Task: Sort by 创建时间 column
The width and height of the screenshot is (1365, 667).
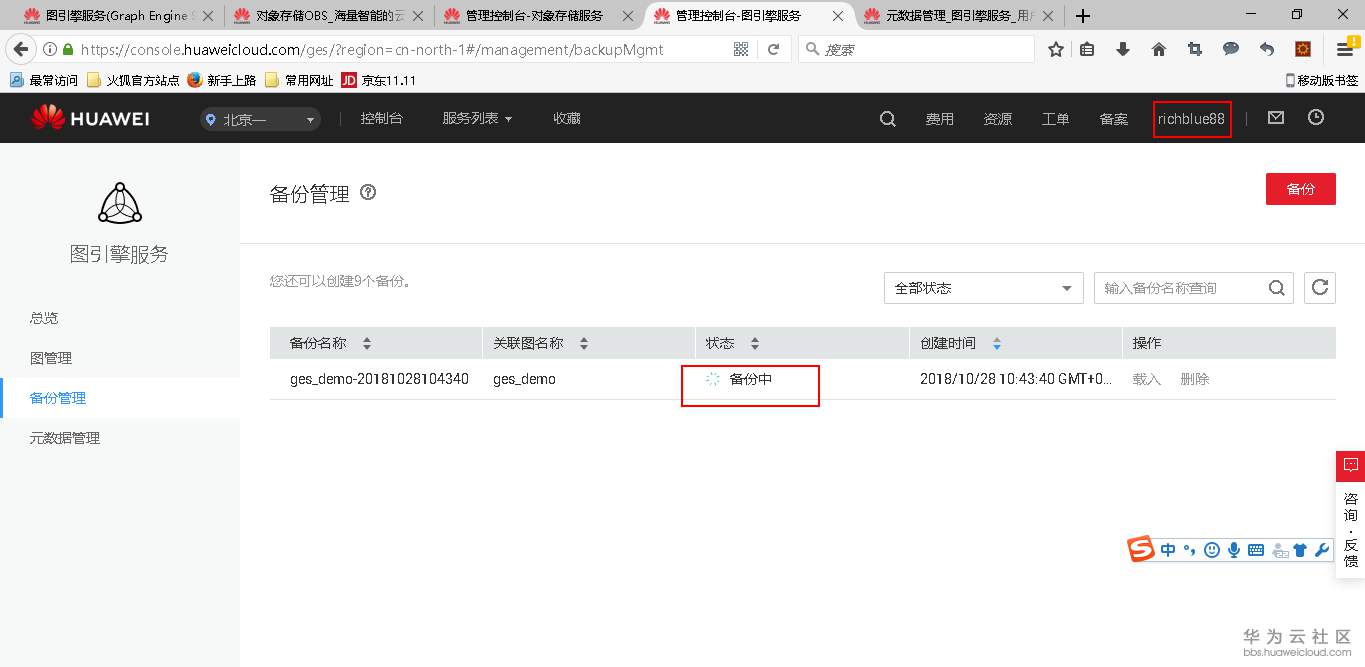Action: tap(997, 343)
